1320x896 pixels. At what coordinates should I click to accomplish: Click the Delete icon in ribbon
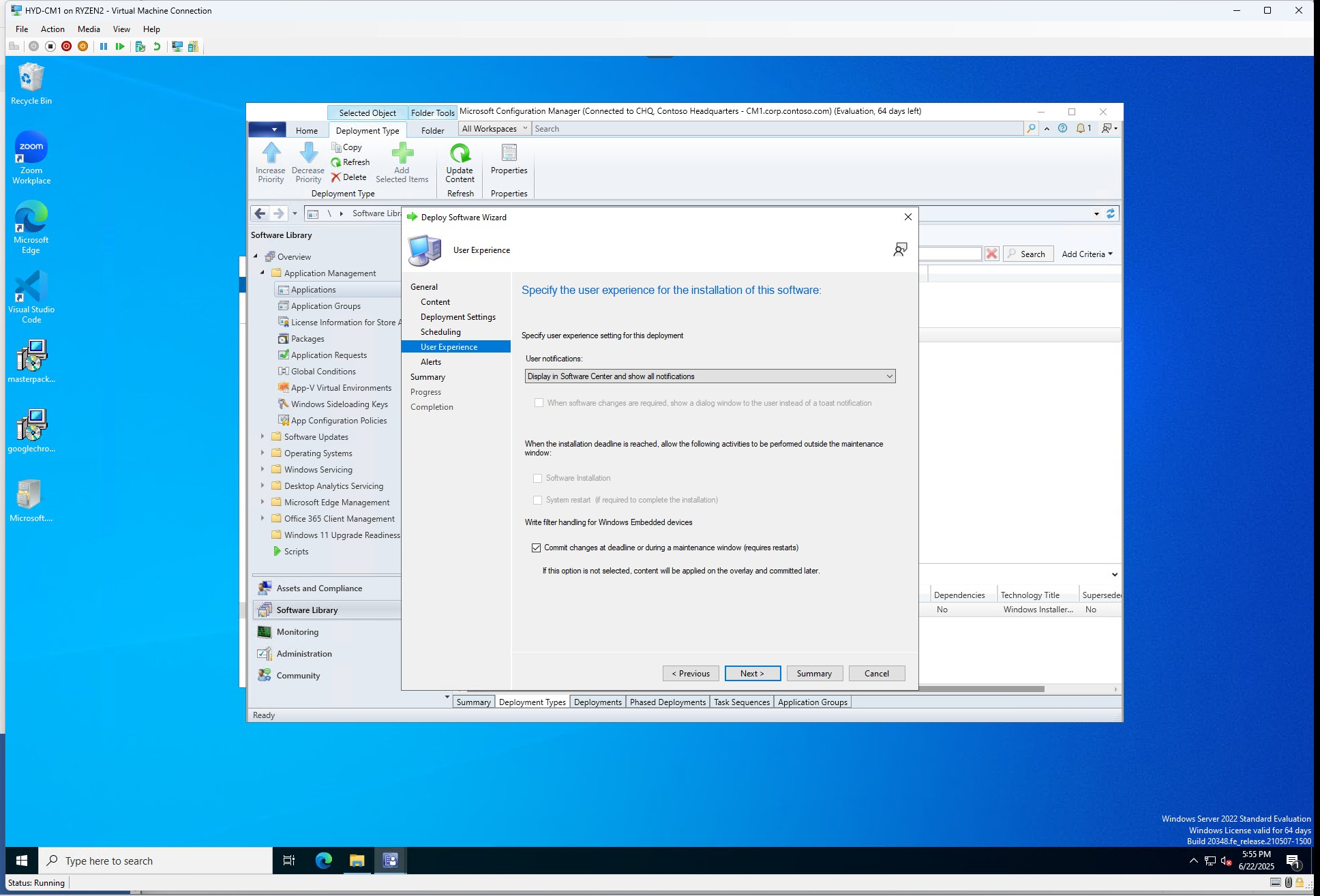click(336, 177)
